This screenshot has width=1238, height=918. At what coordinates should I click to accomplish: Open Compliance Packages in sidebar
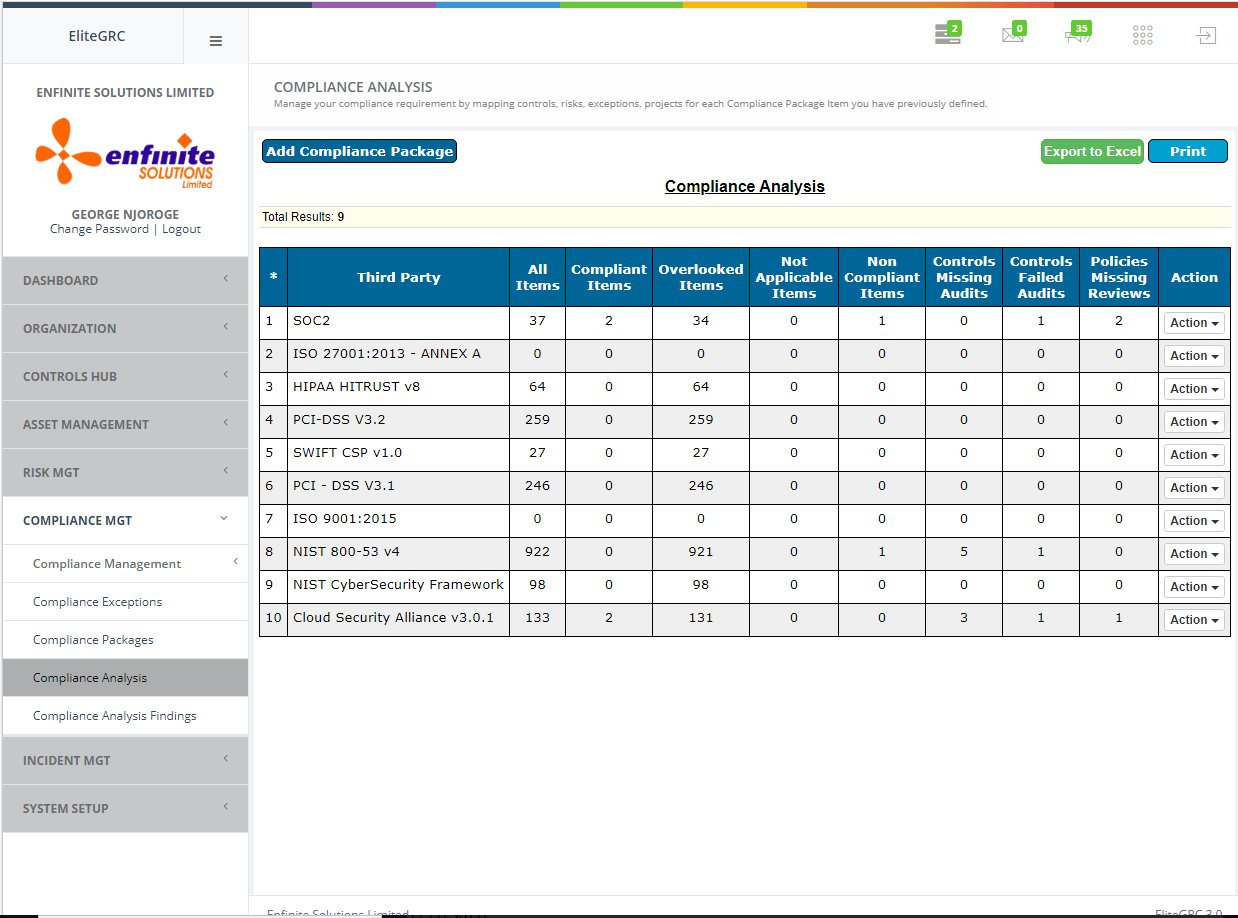[125, 640]
